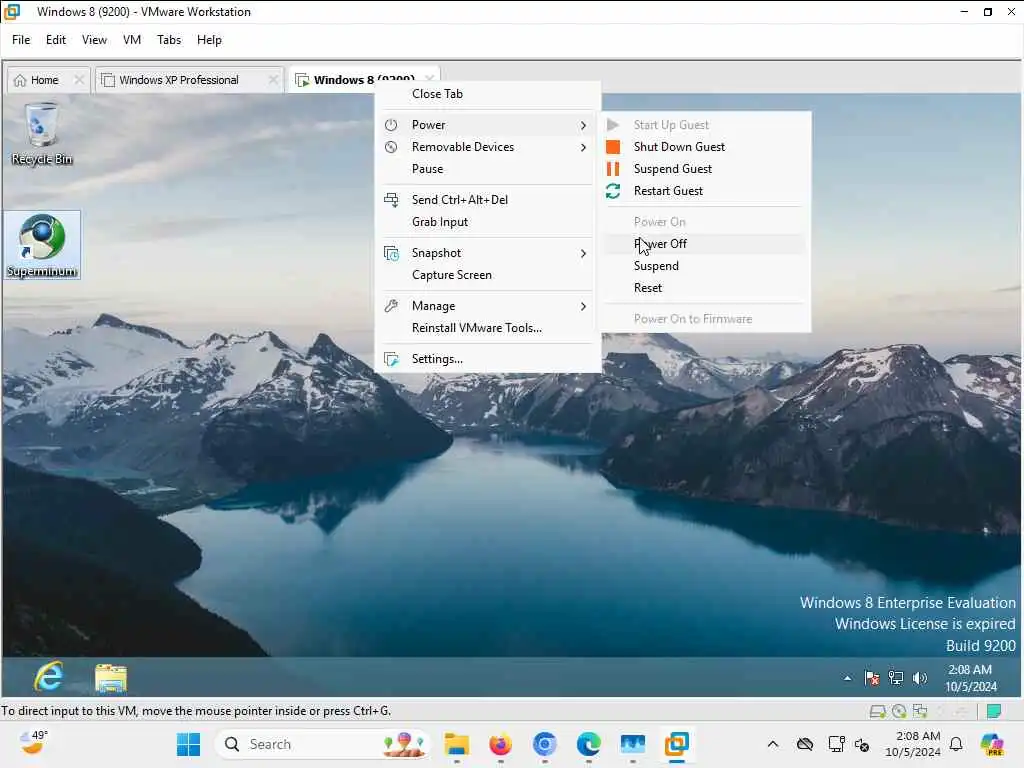The image size is (1024, 768).
Task: Click the host taskbar Search box
Action: (322, 744)
